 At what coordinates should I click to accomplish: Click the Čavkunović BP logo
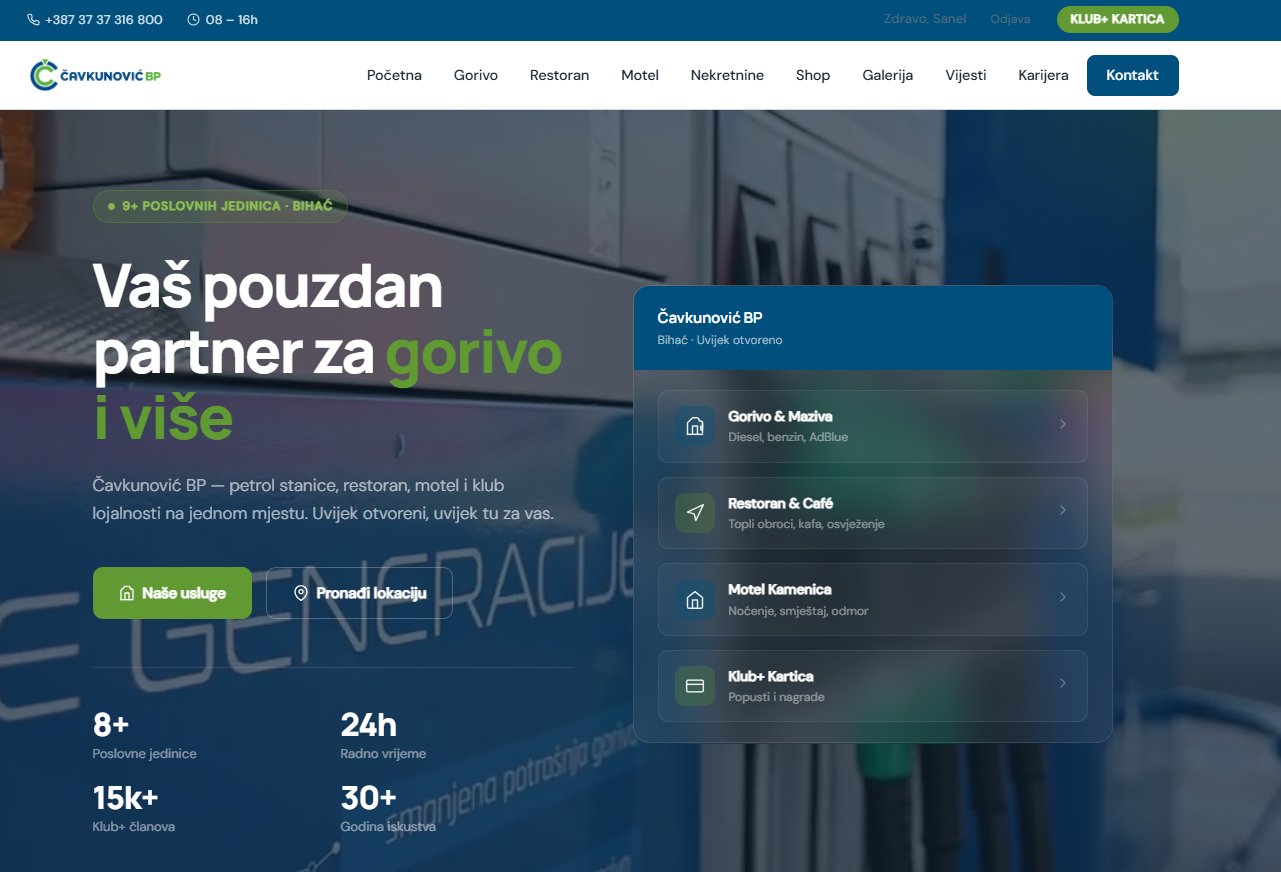coord(96,75)
